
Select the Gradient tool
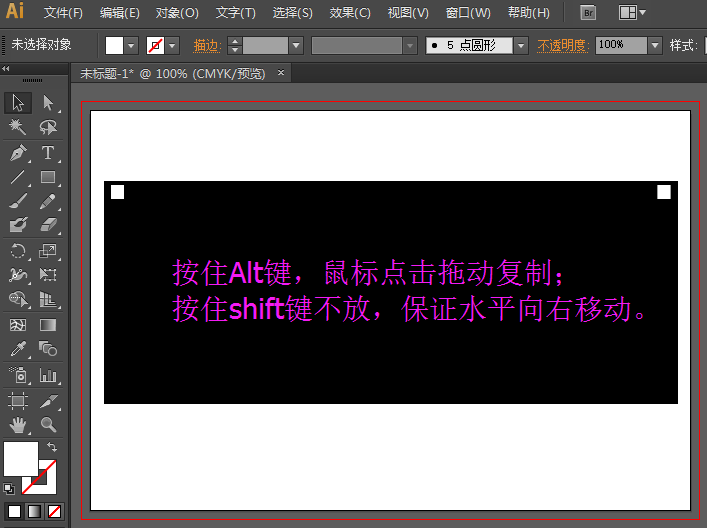(x=48, y=325)
